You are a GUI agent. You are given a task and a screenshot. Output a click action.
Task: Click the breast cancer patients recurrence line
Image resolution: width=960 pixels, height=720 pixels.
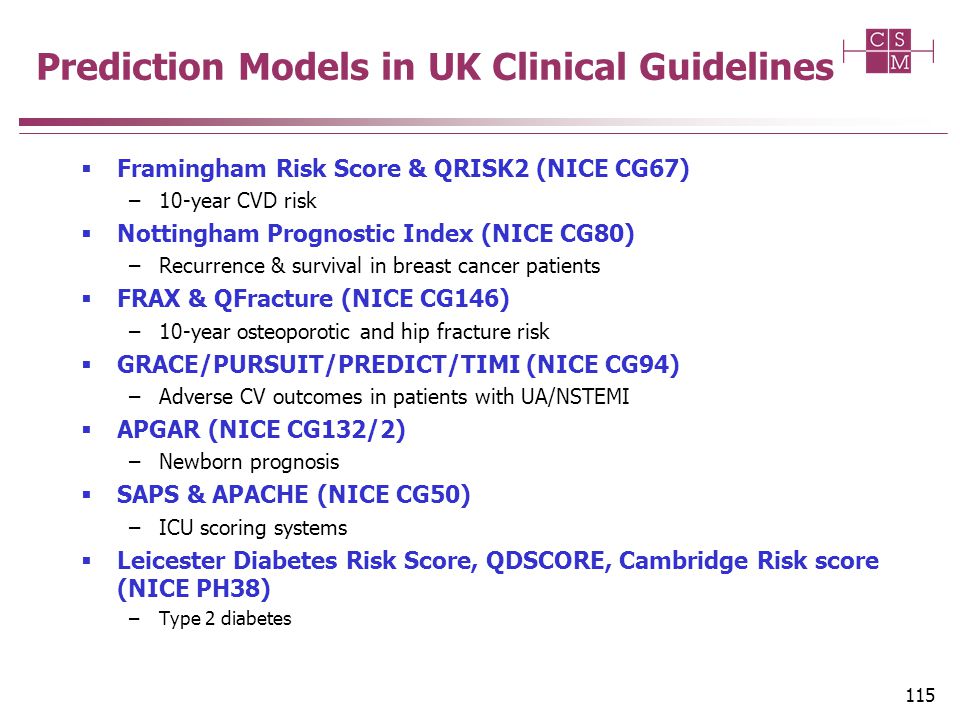380,266
